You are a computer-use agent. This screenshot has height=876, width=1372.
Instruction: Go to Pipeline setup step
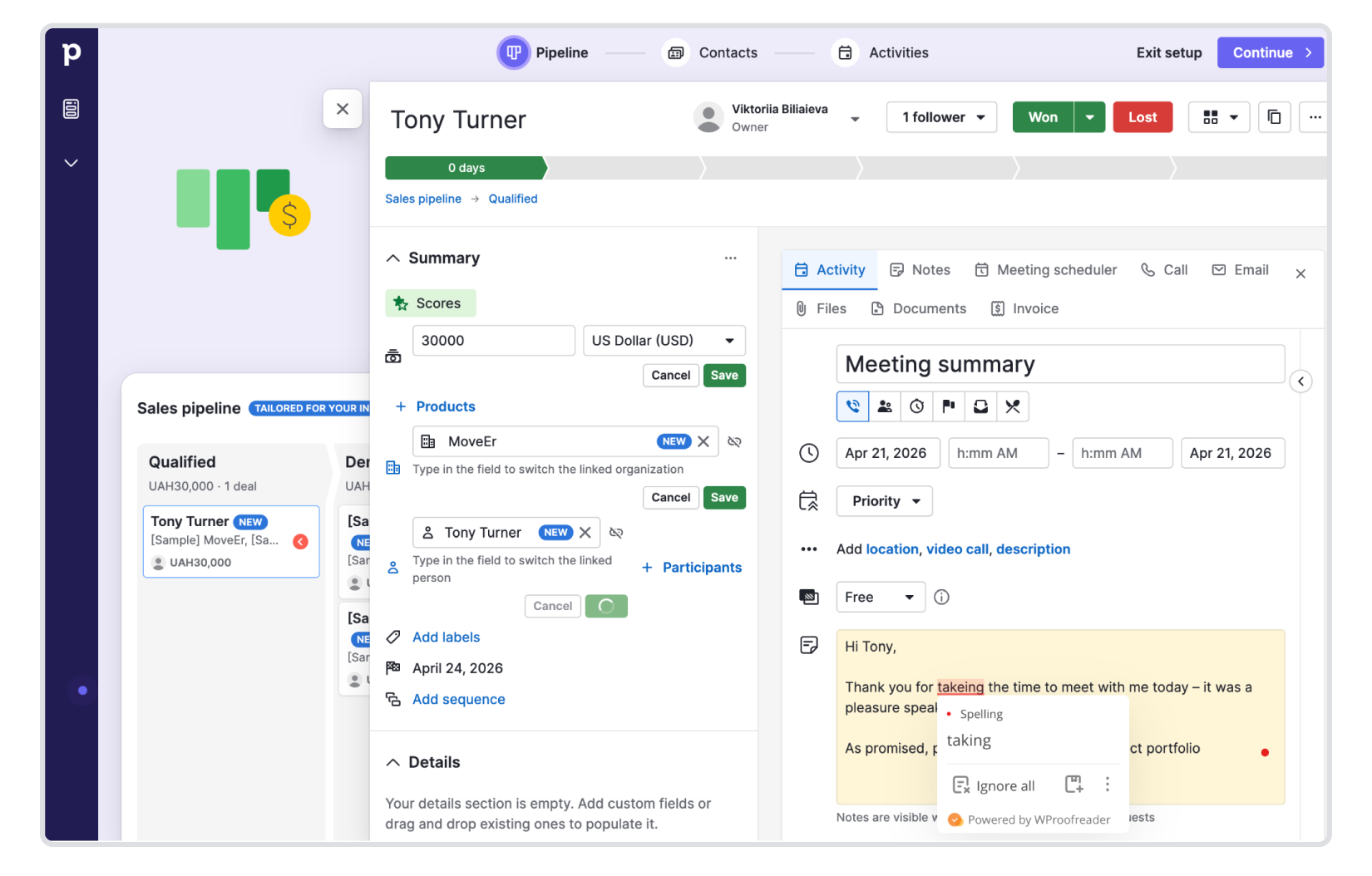point(543,52)
